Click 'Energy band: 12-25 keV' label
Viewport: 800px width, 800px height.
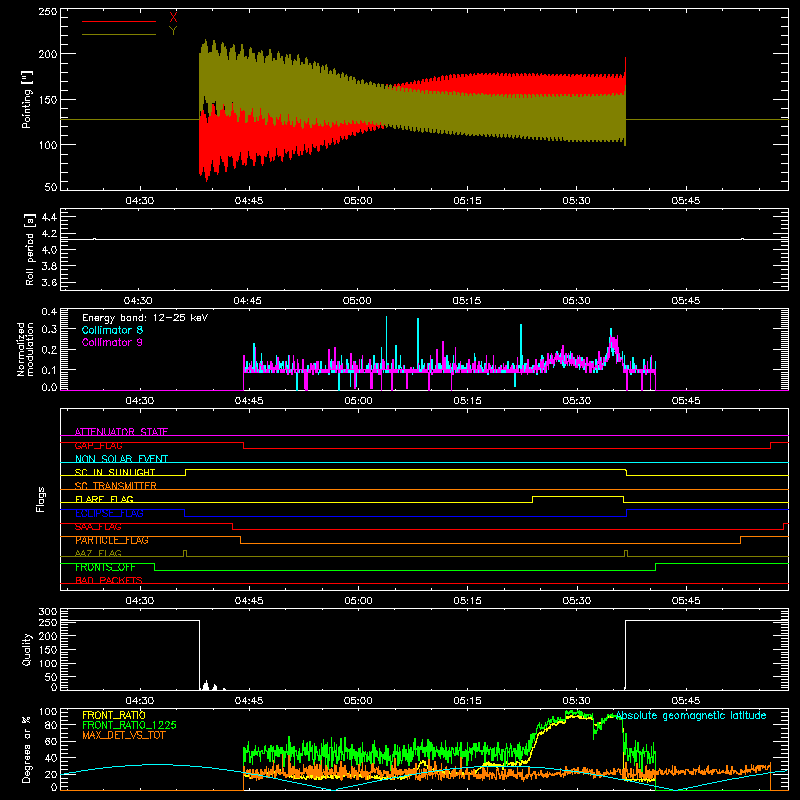point(145,318)
